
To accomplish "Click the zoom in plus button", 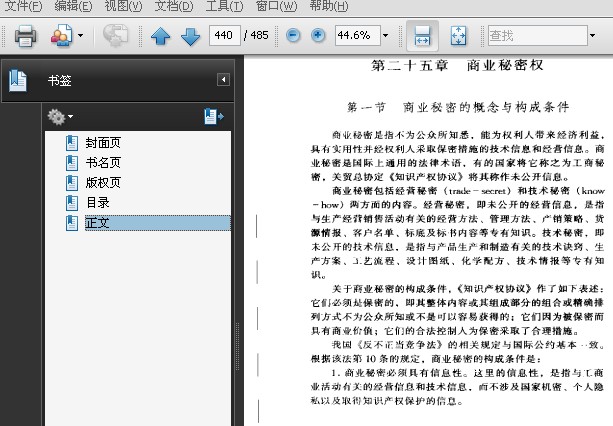I will [x=318, y=36].
